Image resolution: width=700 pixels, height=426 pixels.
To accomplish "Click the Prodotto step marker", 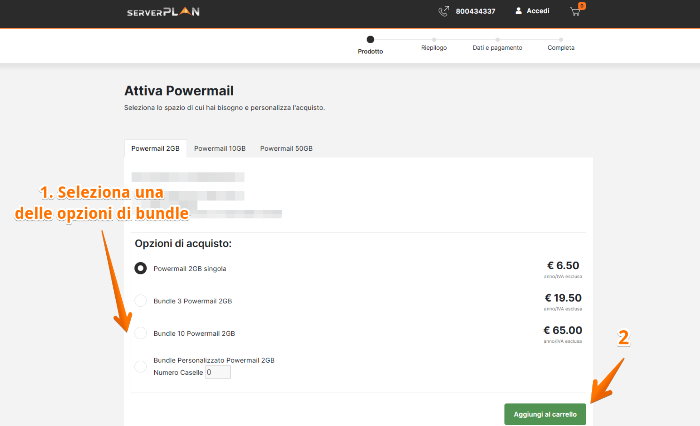I will pos(370,39).
